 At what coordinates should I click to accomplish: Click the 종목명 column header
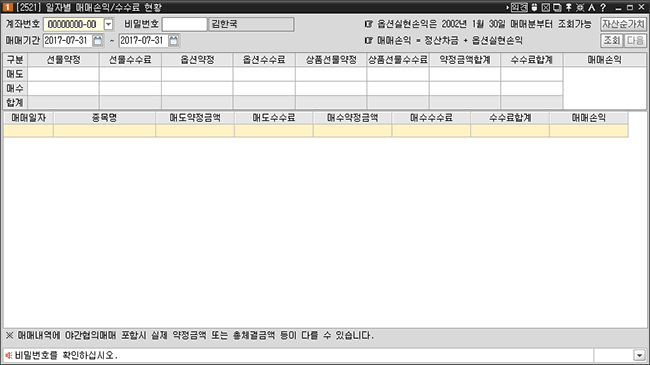point(104,118)
